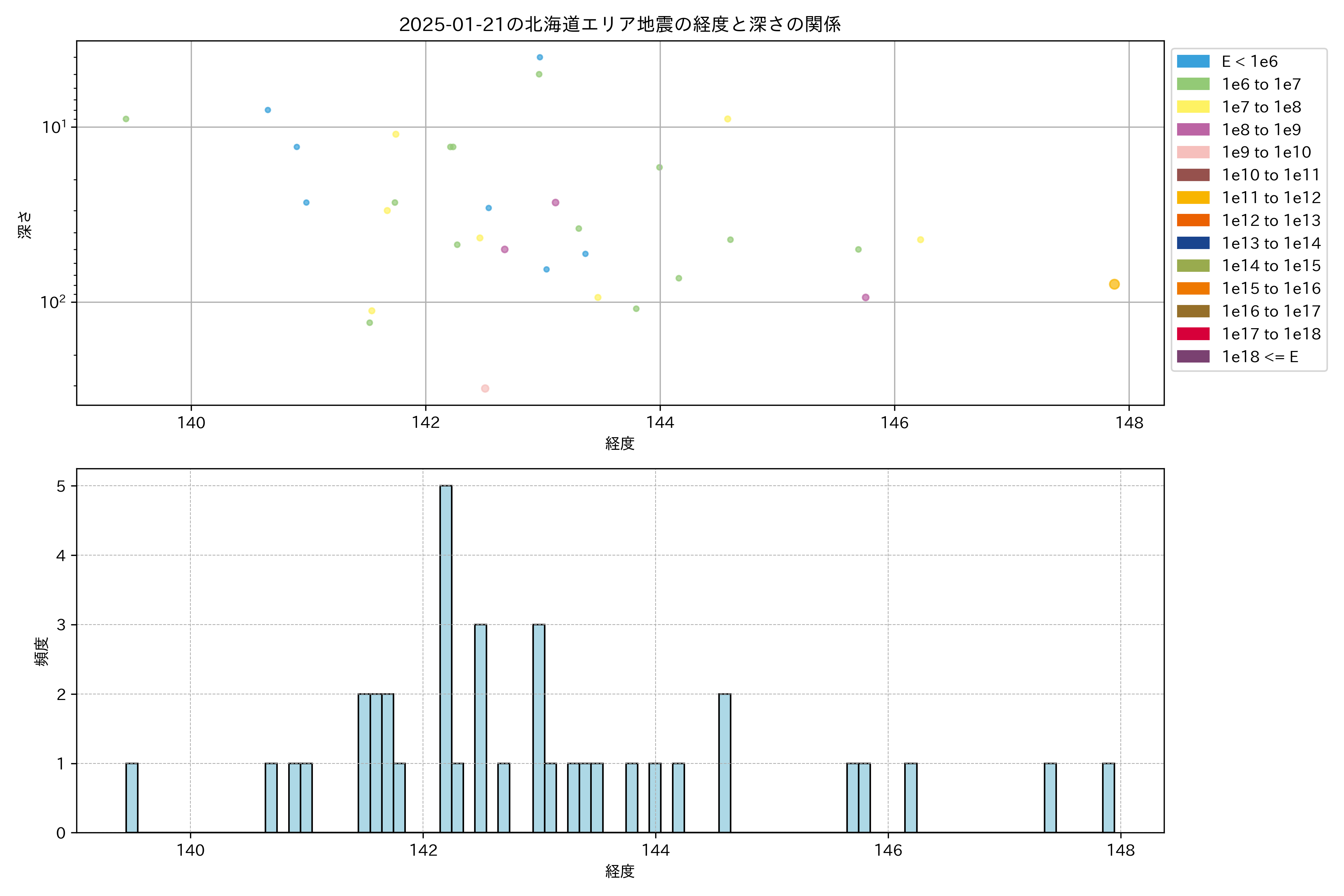Click the chart title at the top

click(x=619, y=25)
